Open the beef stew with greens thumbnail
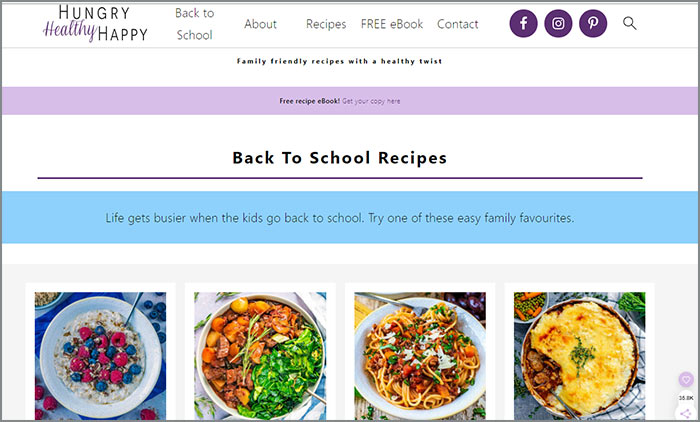700x422 pixels. tap(260, 356)
